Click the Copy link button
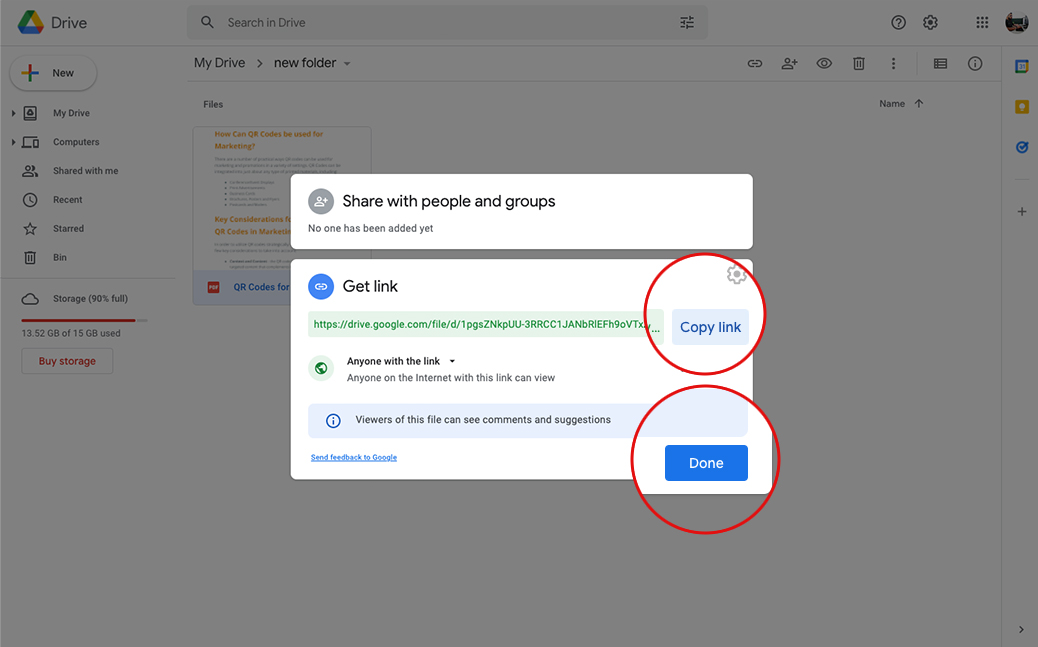This screenshot has width=1038, height=647. click(710, 327)
